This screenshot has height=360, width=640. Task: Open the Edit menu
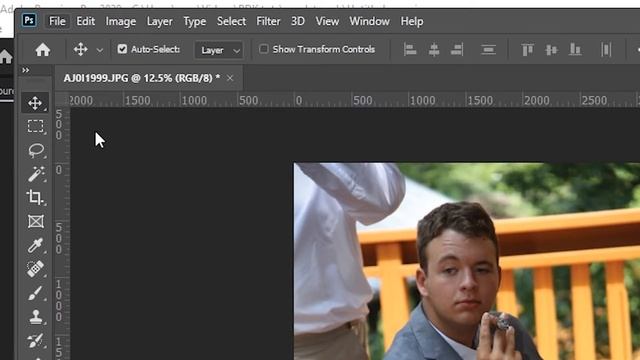click(85, 21)
